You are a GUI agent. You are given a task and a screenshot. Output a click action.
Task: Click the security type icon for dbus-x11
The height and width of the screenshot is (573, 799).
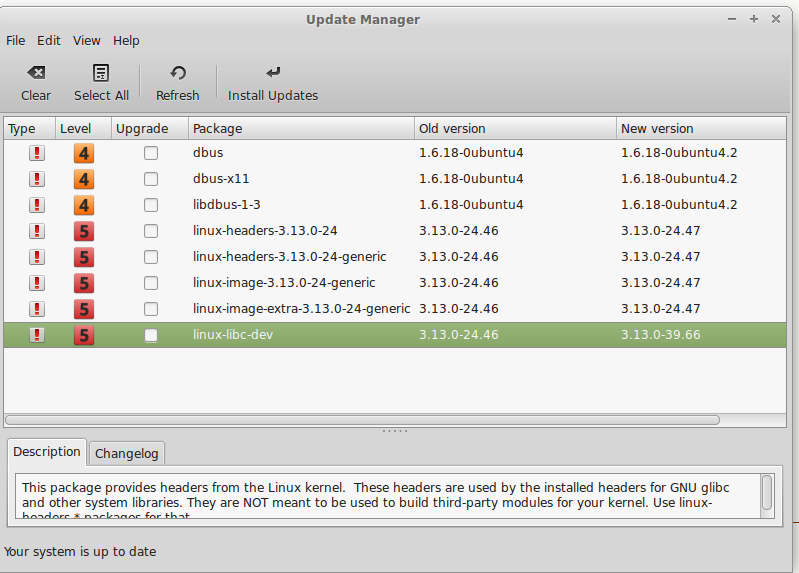click(x=37, y=179)
